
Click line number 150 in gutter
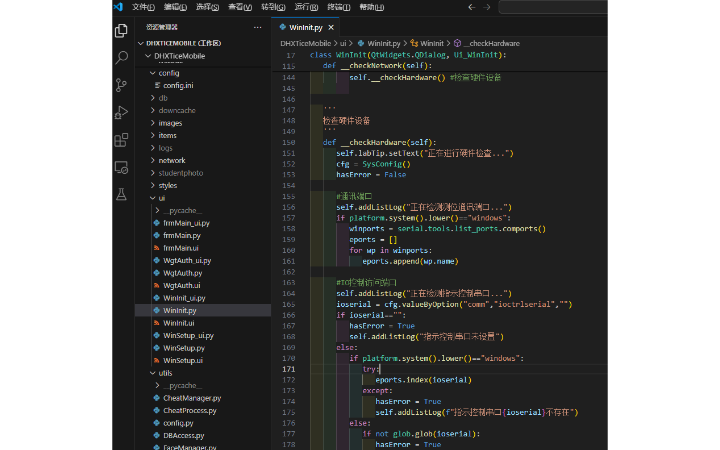click(x=289, y=142)
